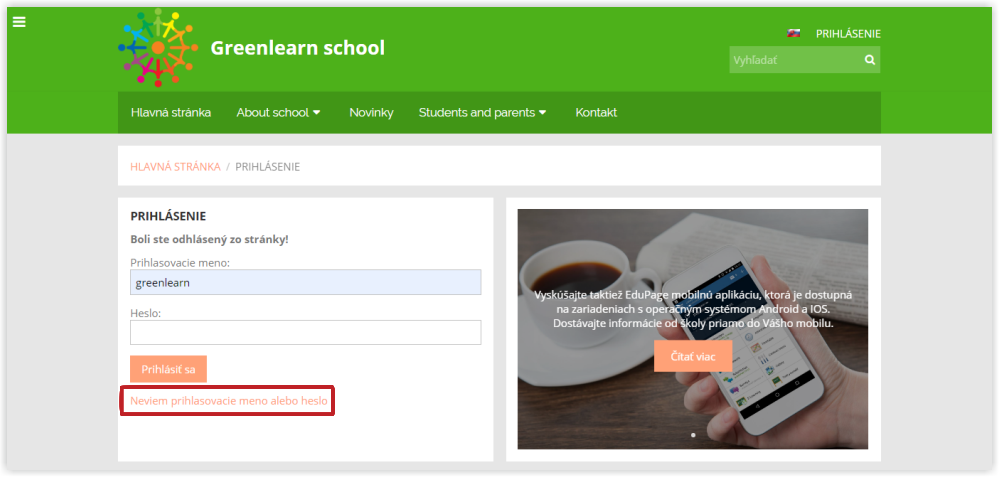Go to Hlavná stránka menu item
The image size is (999, 477).
coord(171,113)
